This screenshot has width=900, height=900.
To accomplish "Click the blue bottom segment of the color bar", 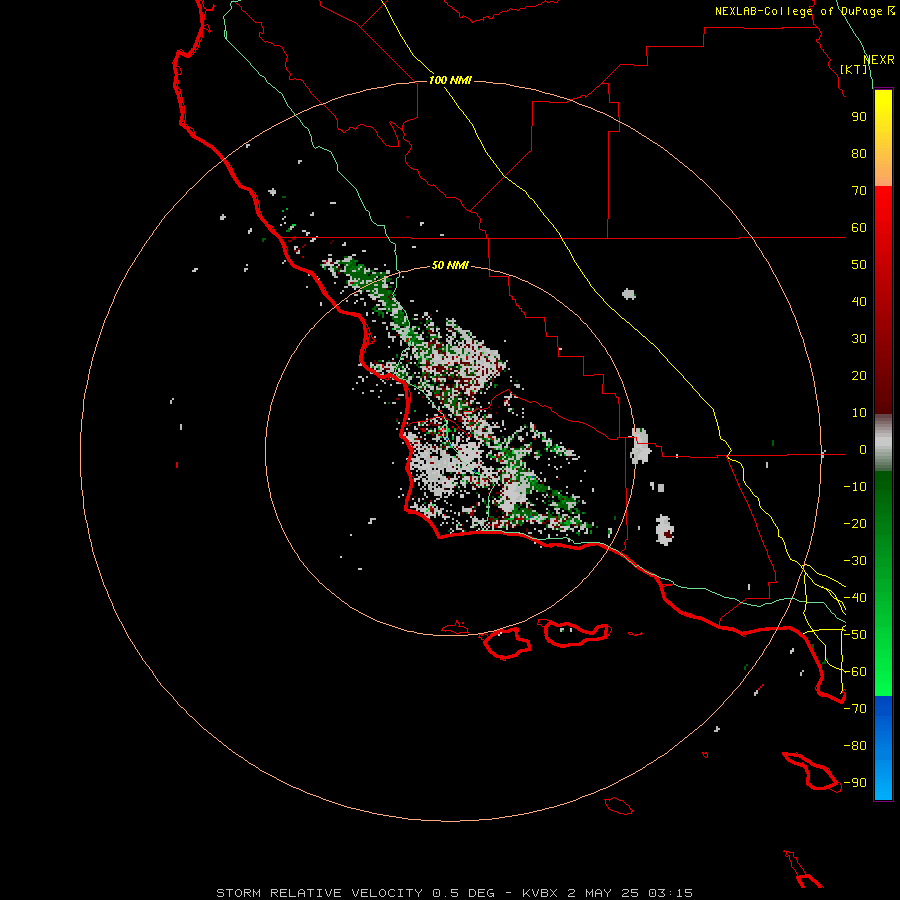I will [883, 747].
